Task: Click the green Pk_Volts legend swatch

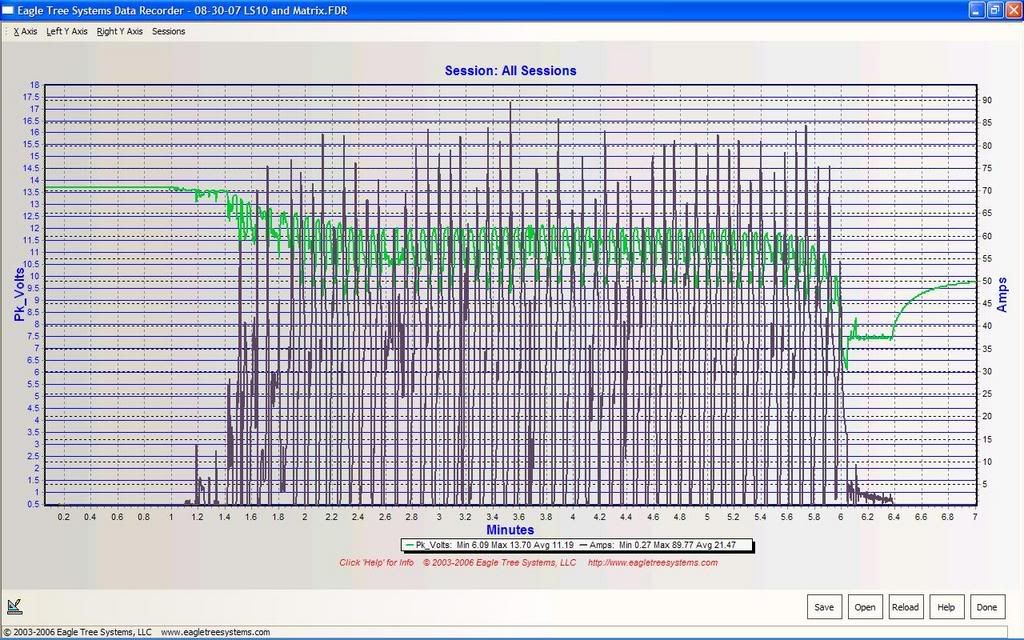Action: [x=408, y=545]
